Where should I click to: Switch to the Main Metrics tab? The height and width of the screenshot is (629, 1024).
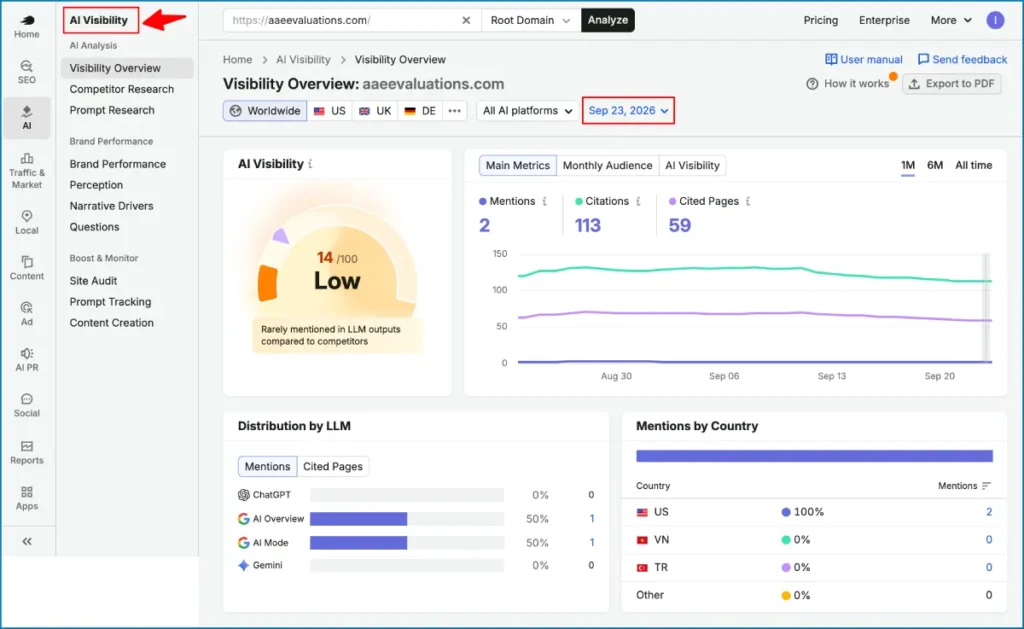(517, 165)
